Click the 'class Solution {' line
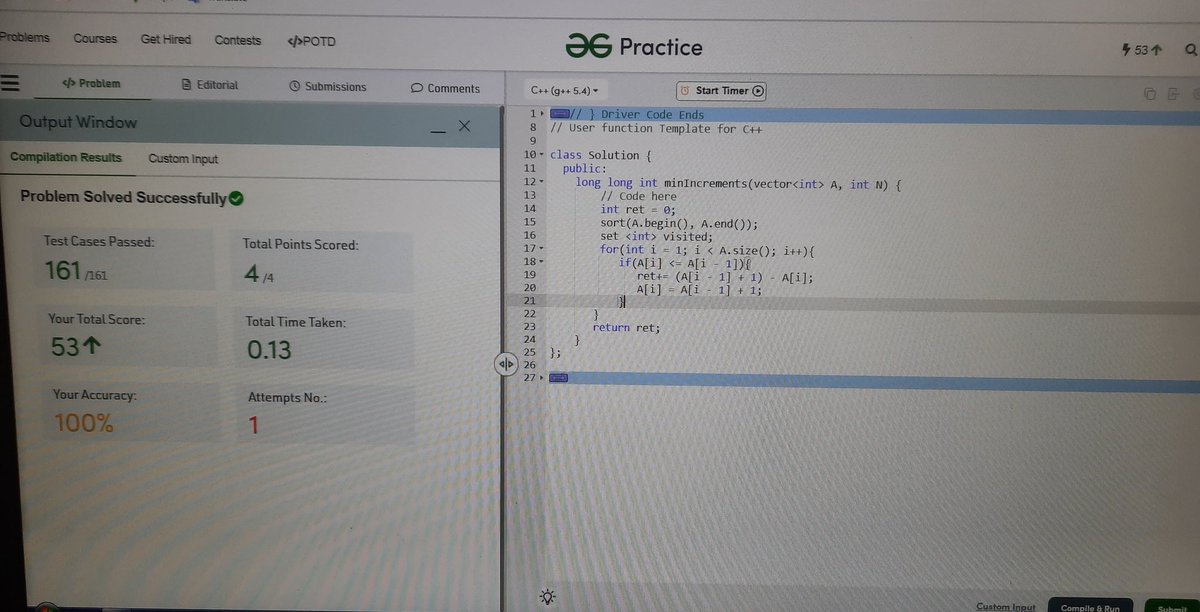1200x612 pixels. 601,155
